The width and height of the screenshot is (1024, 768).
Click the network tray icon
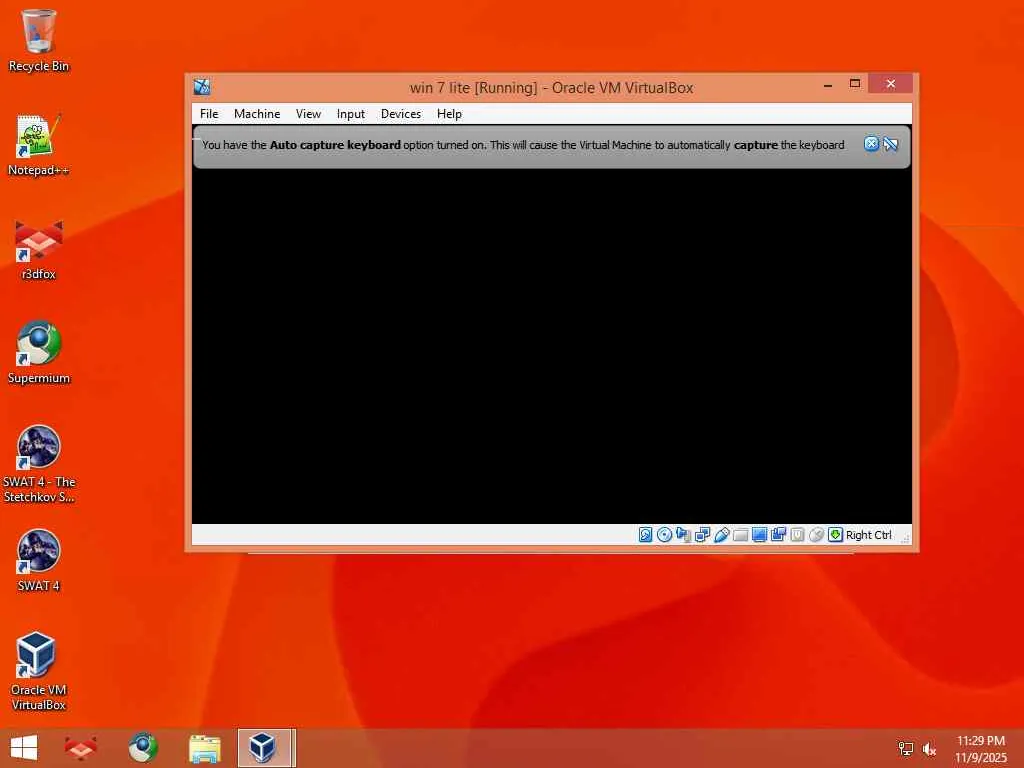click(906, 749)
